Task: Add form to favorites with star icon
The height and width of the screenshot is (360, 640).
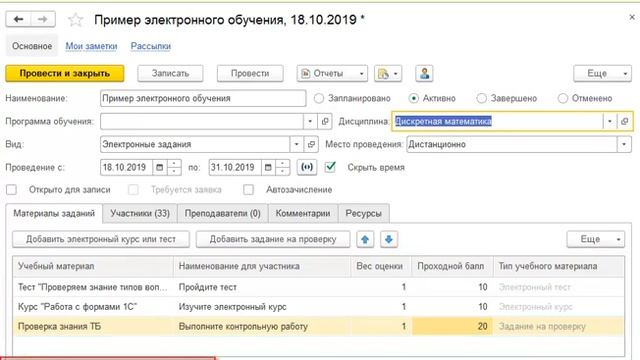Action: 76,20
